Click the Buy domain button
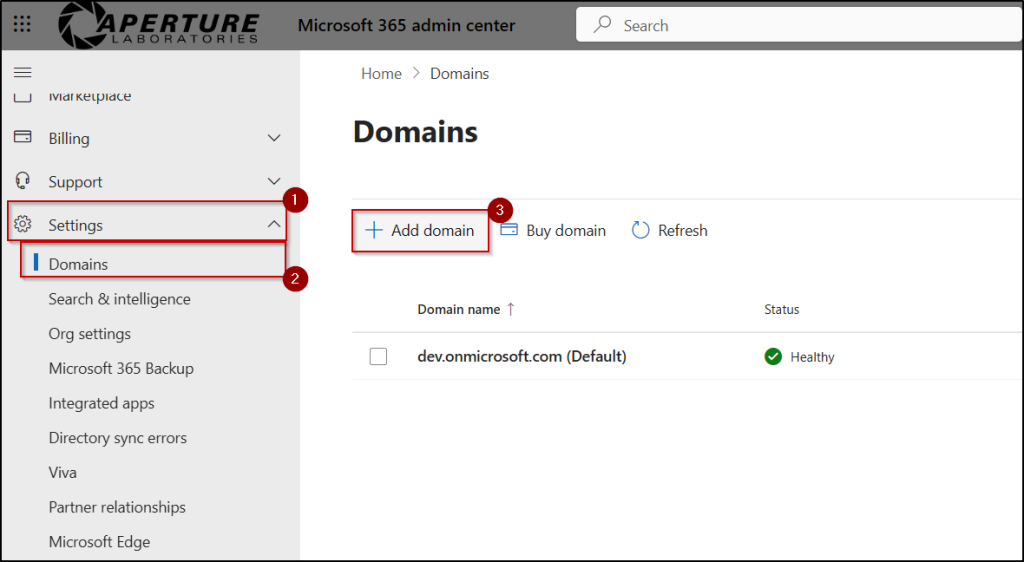 (x=553, y=230)
